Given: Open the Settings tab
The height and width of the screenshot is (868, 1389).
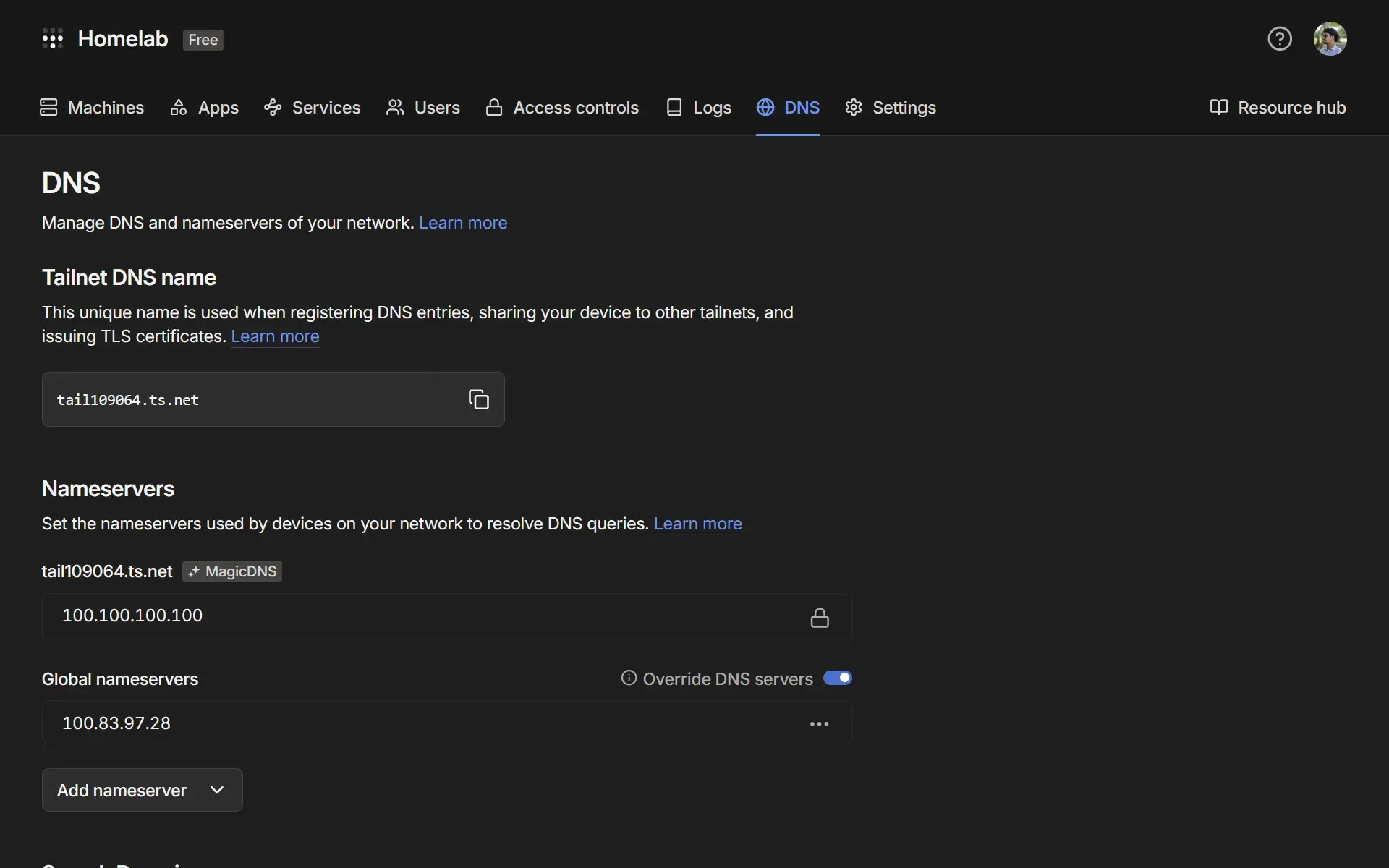Looking at the screenshot, I should coord(890,108).
